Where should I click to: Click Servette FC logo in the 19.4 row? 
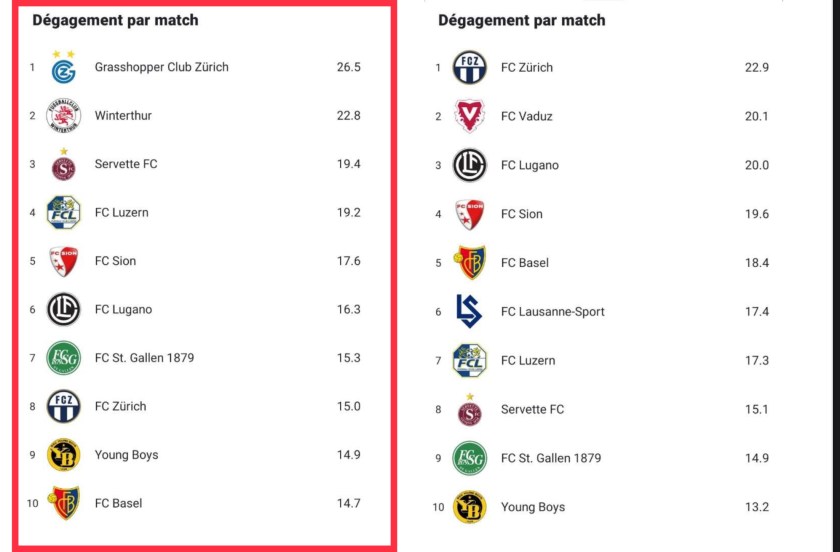64,165
